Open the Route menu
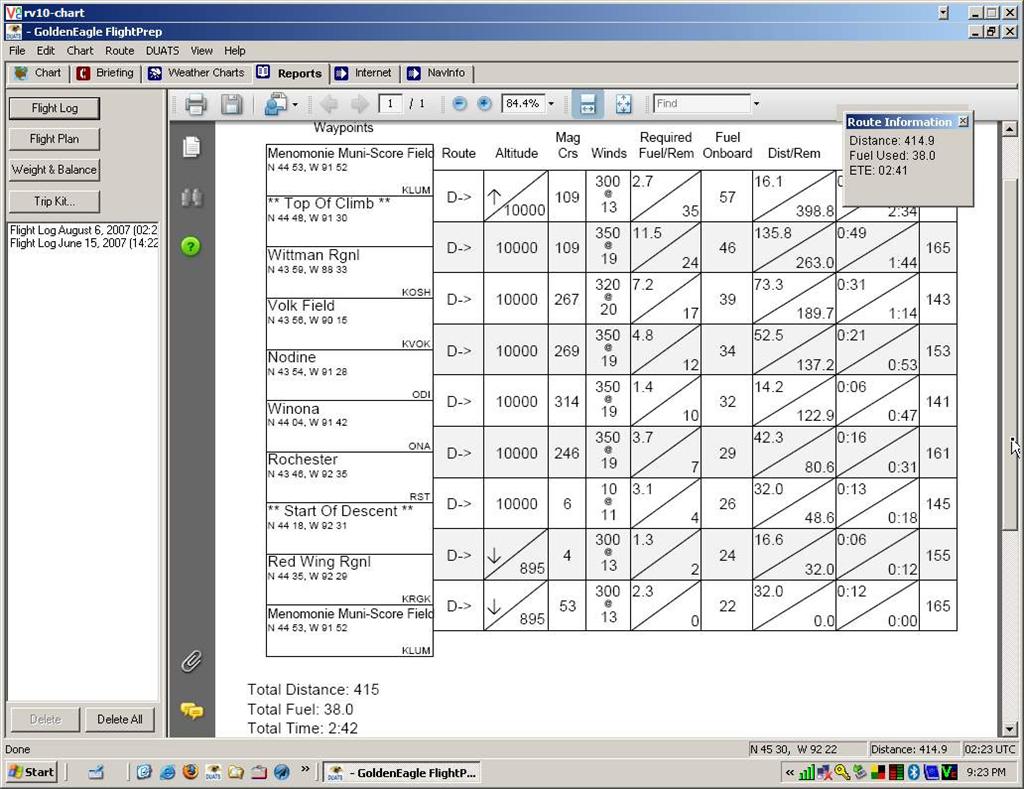1024x789 pixels. [120, 50]
